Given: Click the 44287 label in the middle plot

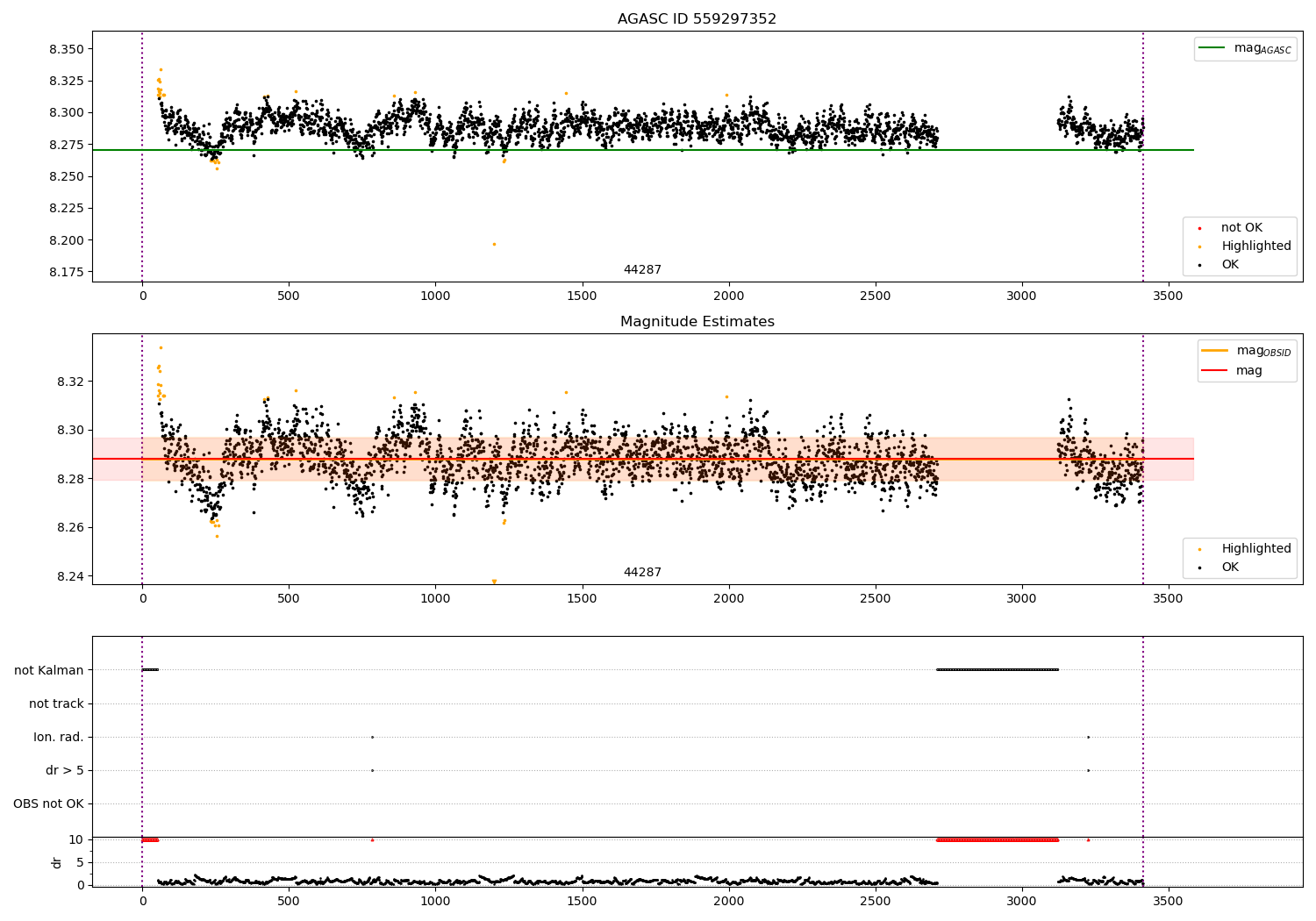Looking at the screenshot, I should coord(642,572).
